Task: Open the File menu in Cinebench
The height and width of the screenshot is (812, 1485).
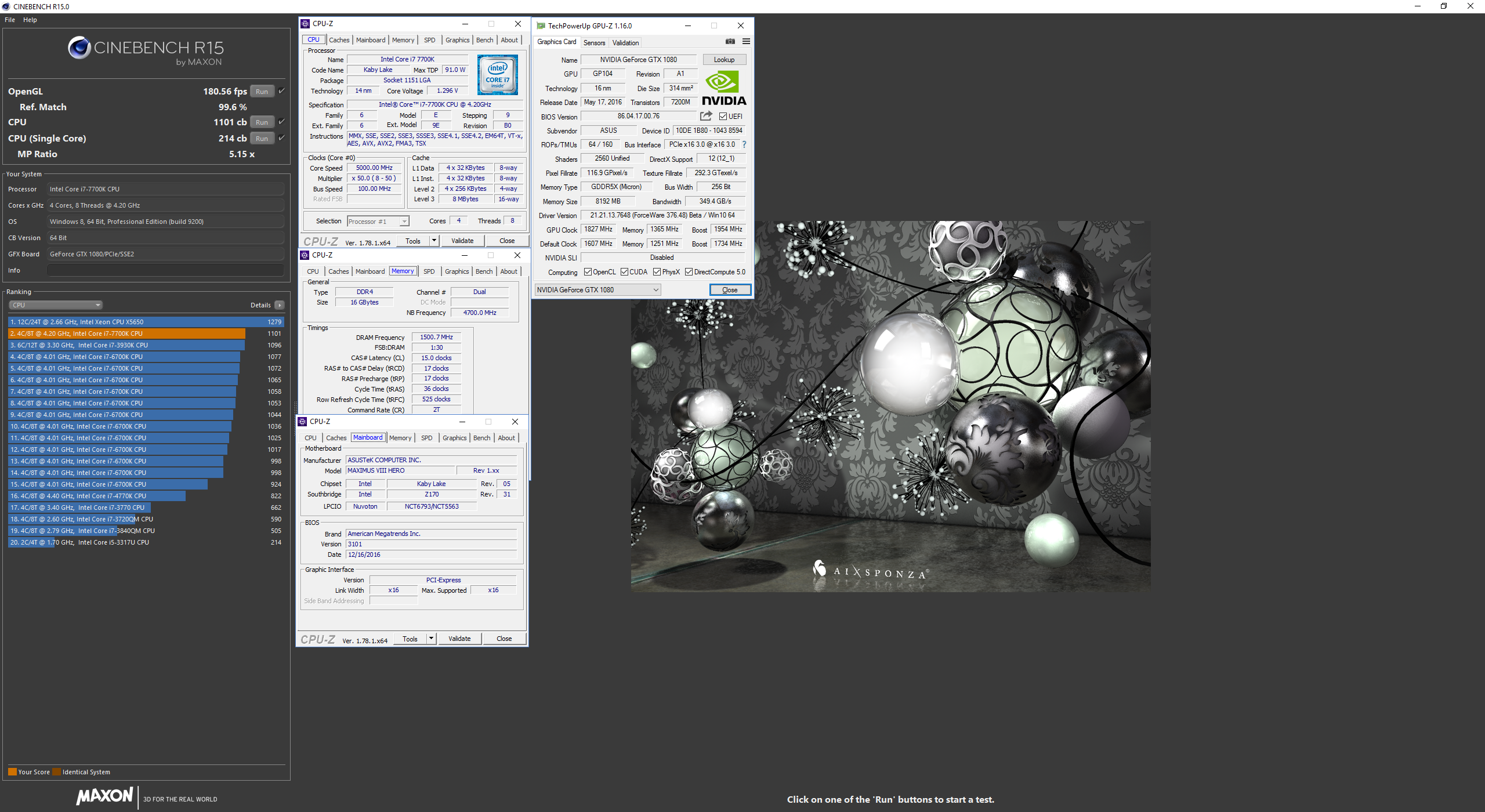Action: (10, 20)
